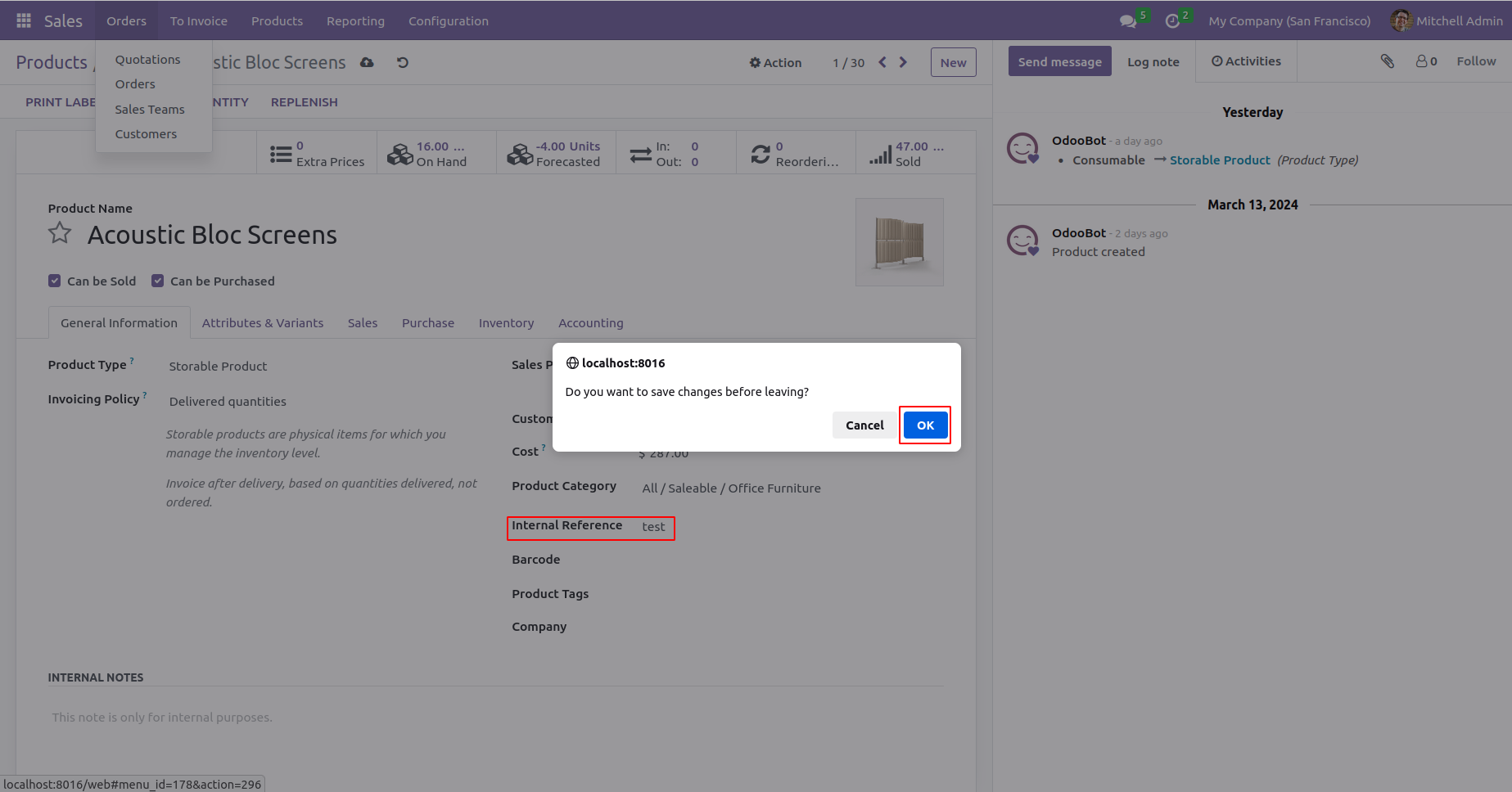
Task: Switch to Inventory tab
Action: point(507,323)
